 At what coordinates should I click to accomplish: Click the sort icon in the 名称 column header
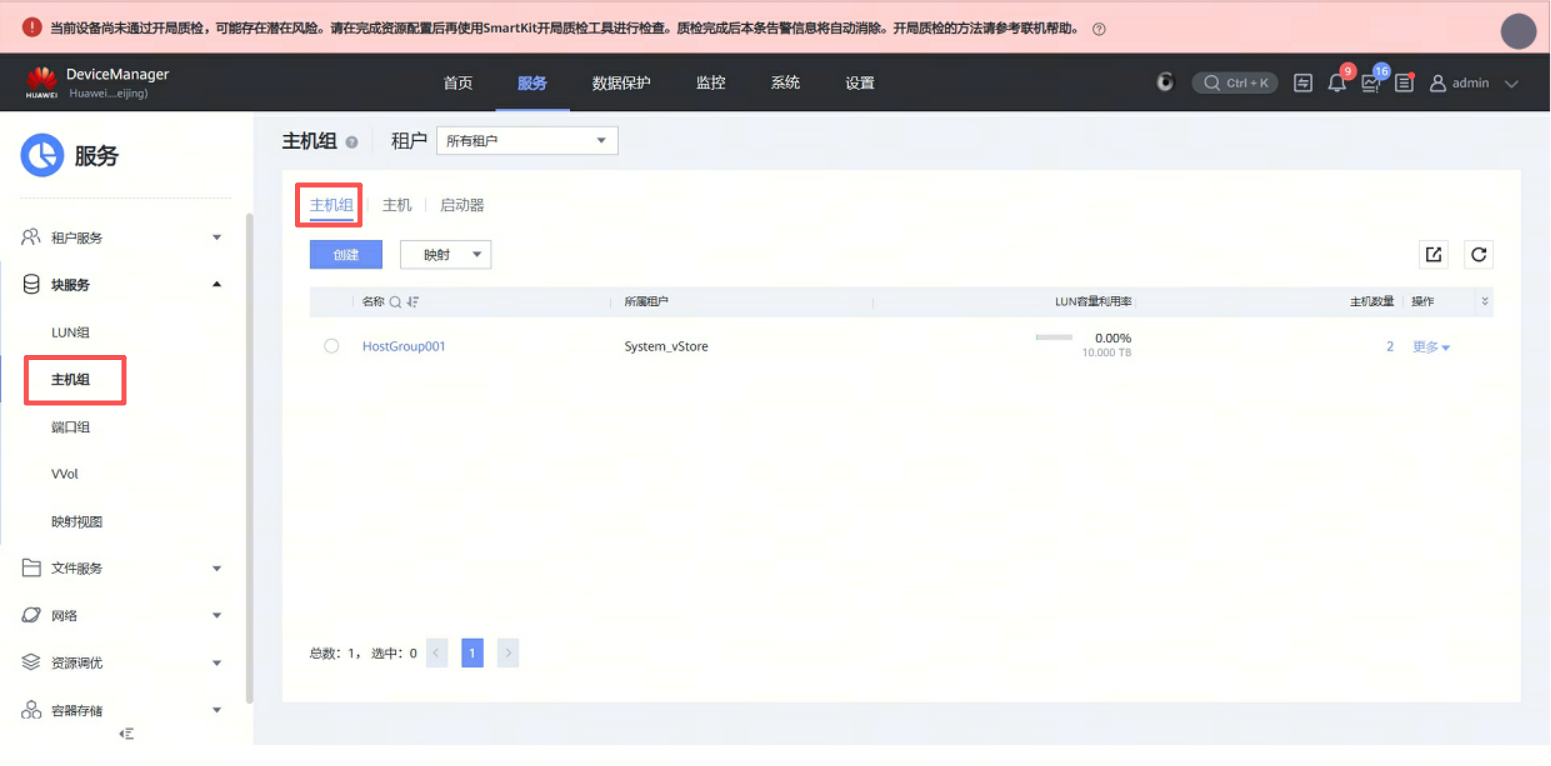(x=412, y=302)
